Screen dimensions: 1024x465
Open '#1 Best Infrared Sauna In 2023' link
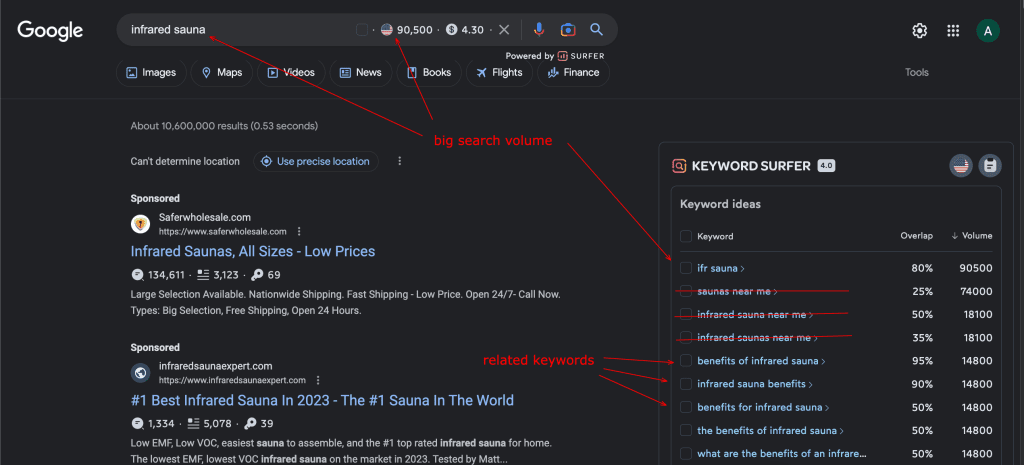[322, 400]
